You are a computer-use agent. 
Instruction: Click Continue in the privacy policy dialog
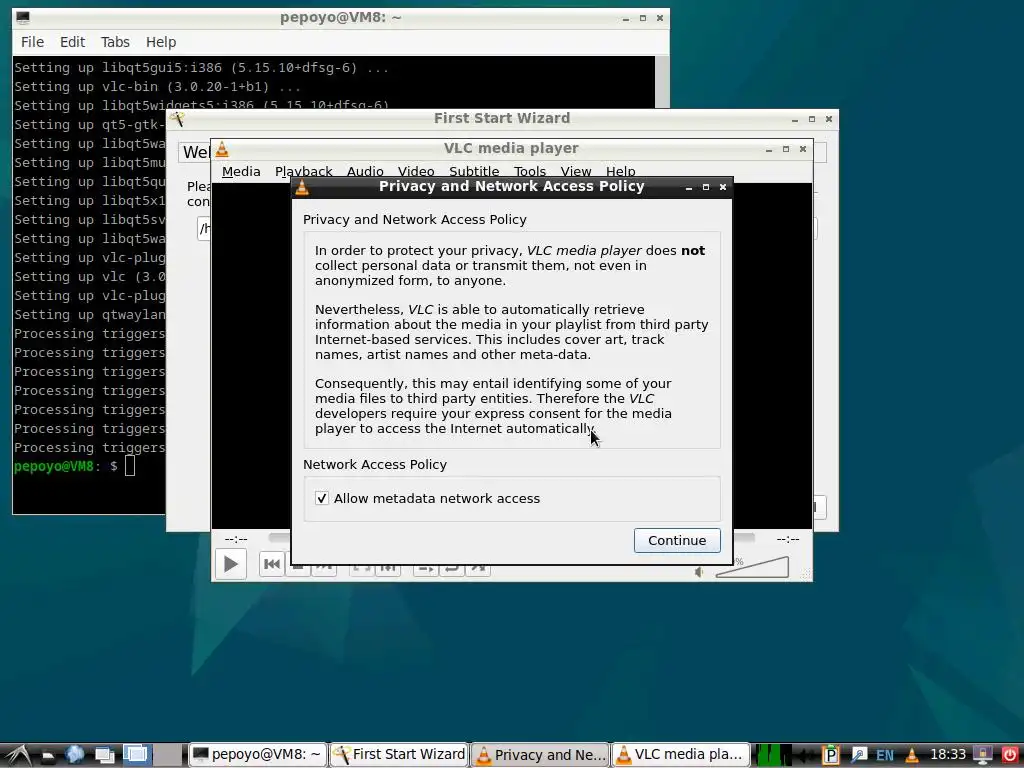pyautogui.click(x=677, y=540)
